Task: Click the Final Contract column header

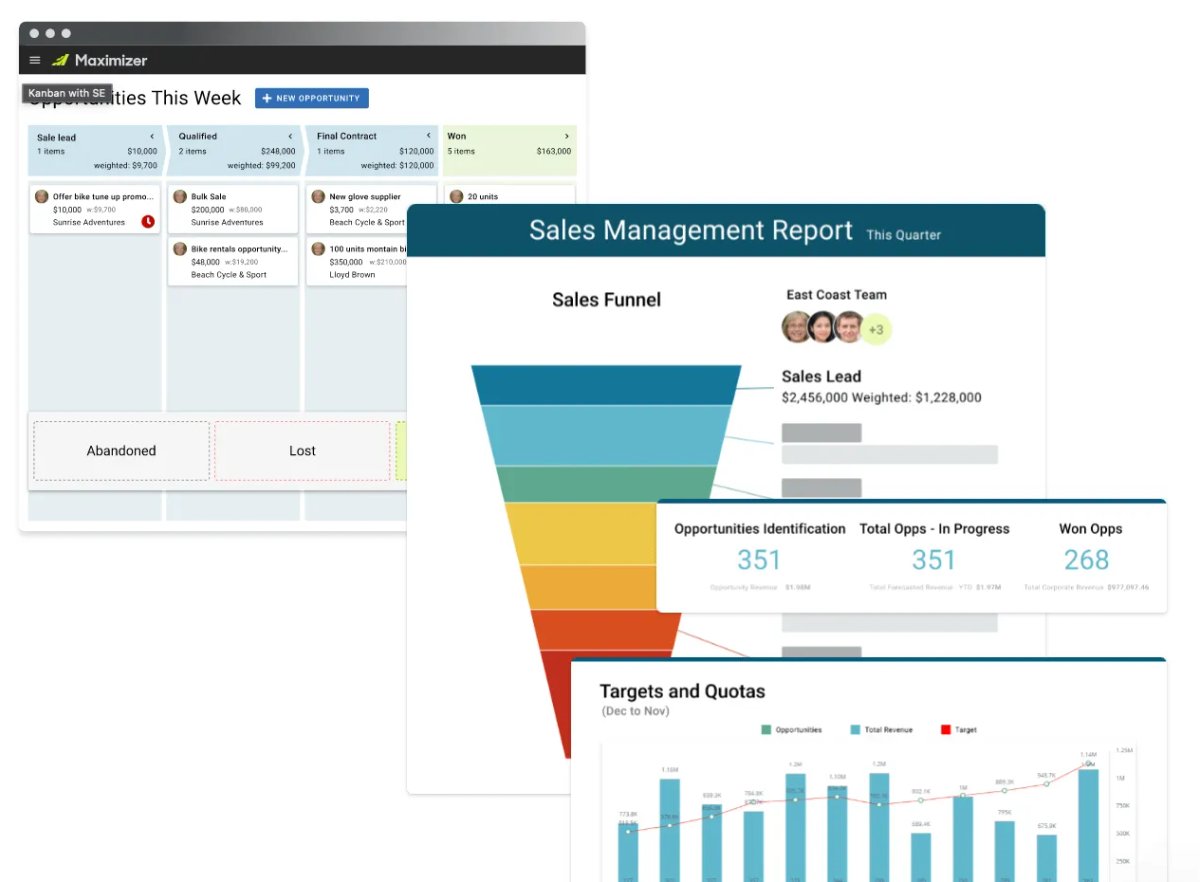Action: pyautogui.click(x=371, y=150)
